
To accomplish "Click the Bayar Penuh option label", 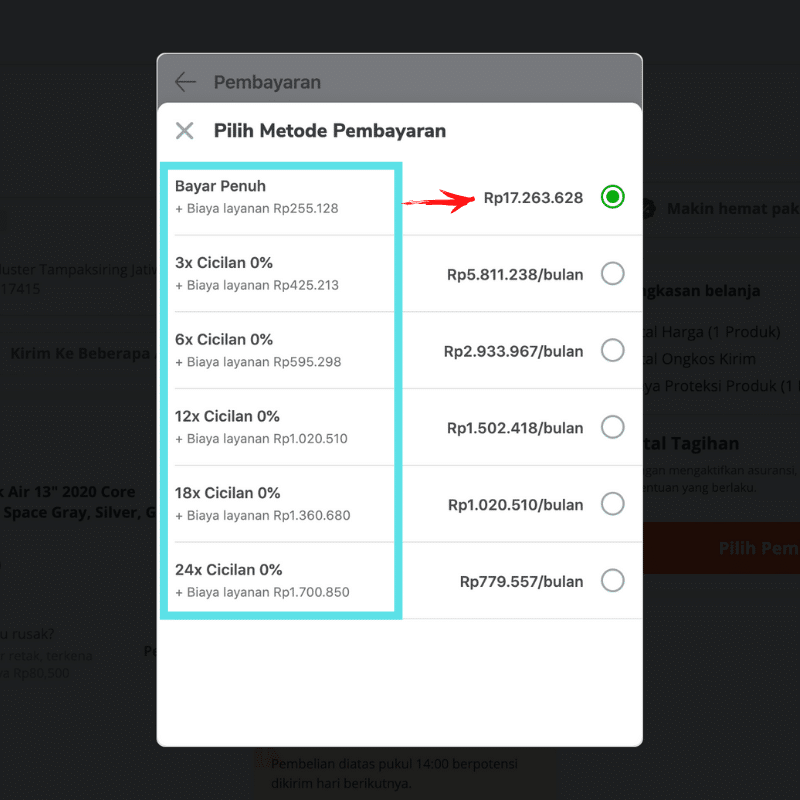I will click(x=221, y=186).
